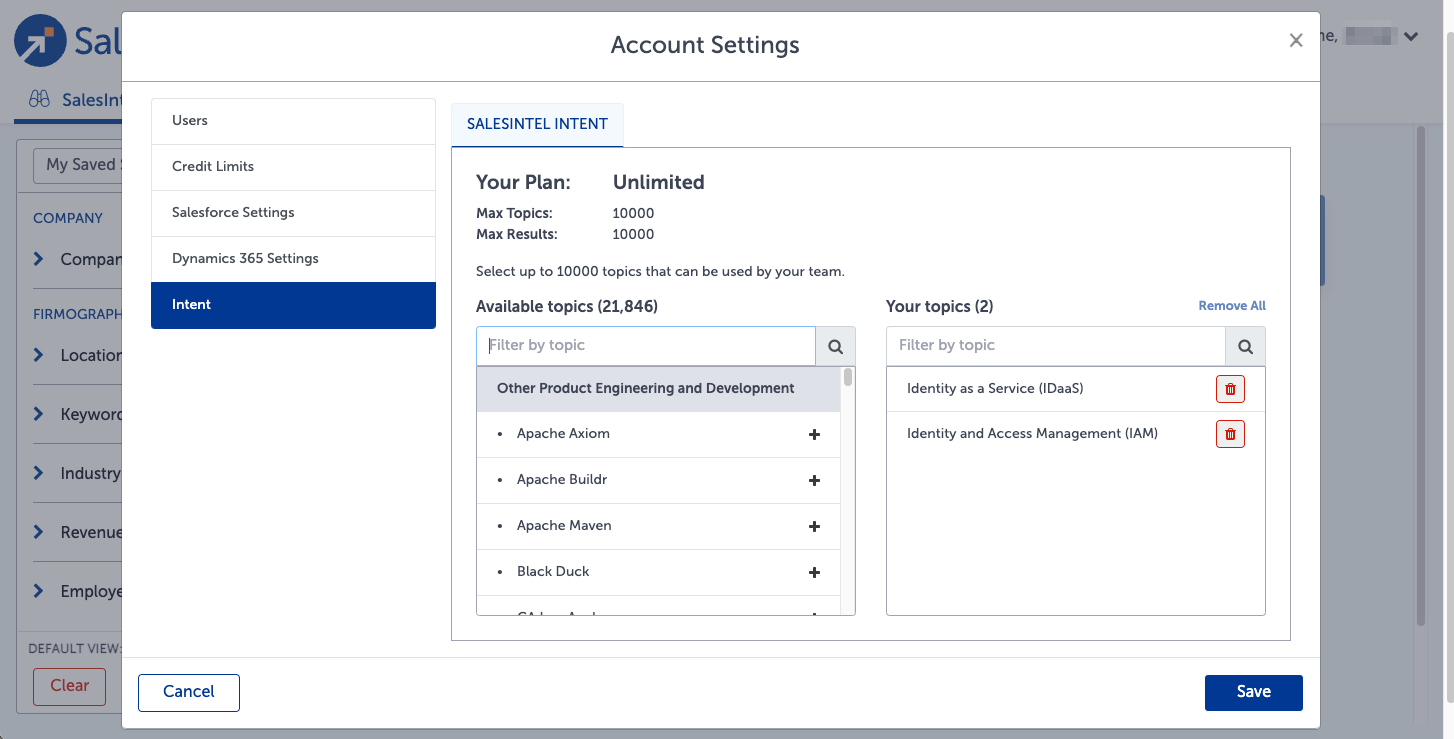Expand the Keyword filter in the background
Viewport: 1454px width, 739px height.
[38, 414]
